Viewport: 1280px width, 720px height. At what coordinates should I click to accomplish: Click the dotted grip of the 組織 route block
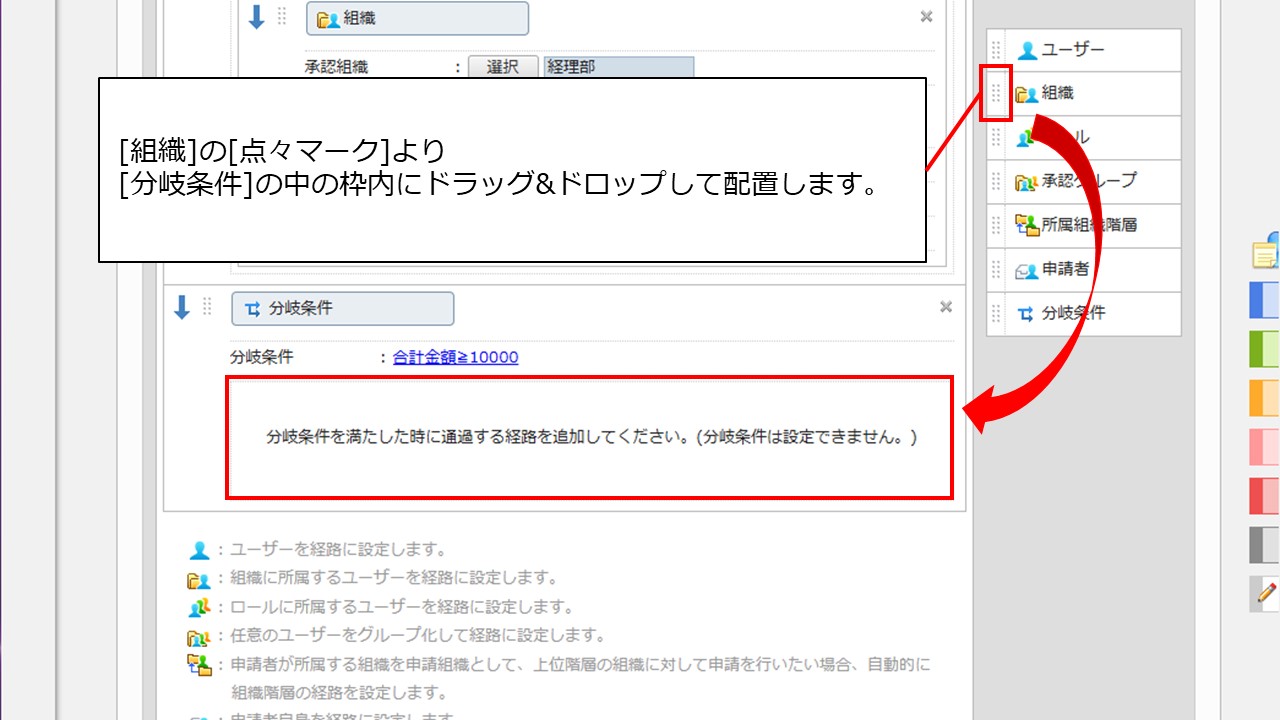tap(282, 16)
